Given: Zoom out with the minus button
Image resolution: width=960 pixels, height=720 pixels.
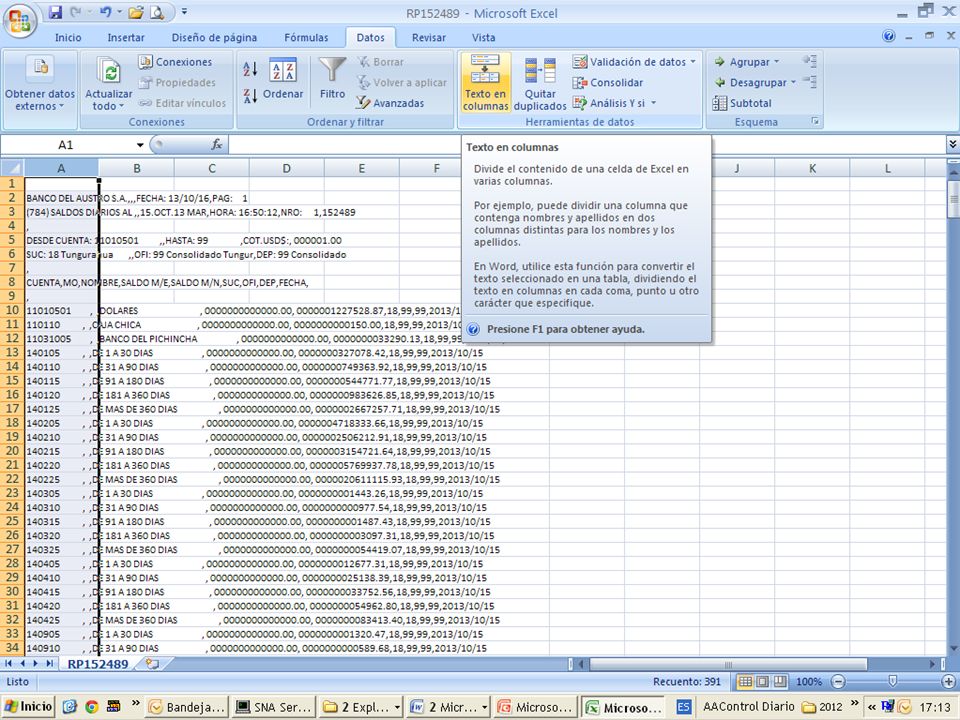Looking at the screenshot, I should 838,681.
